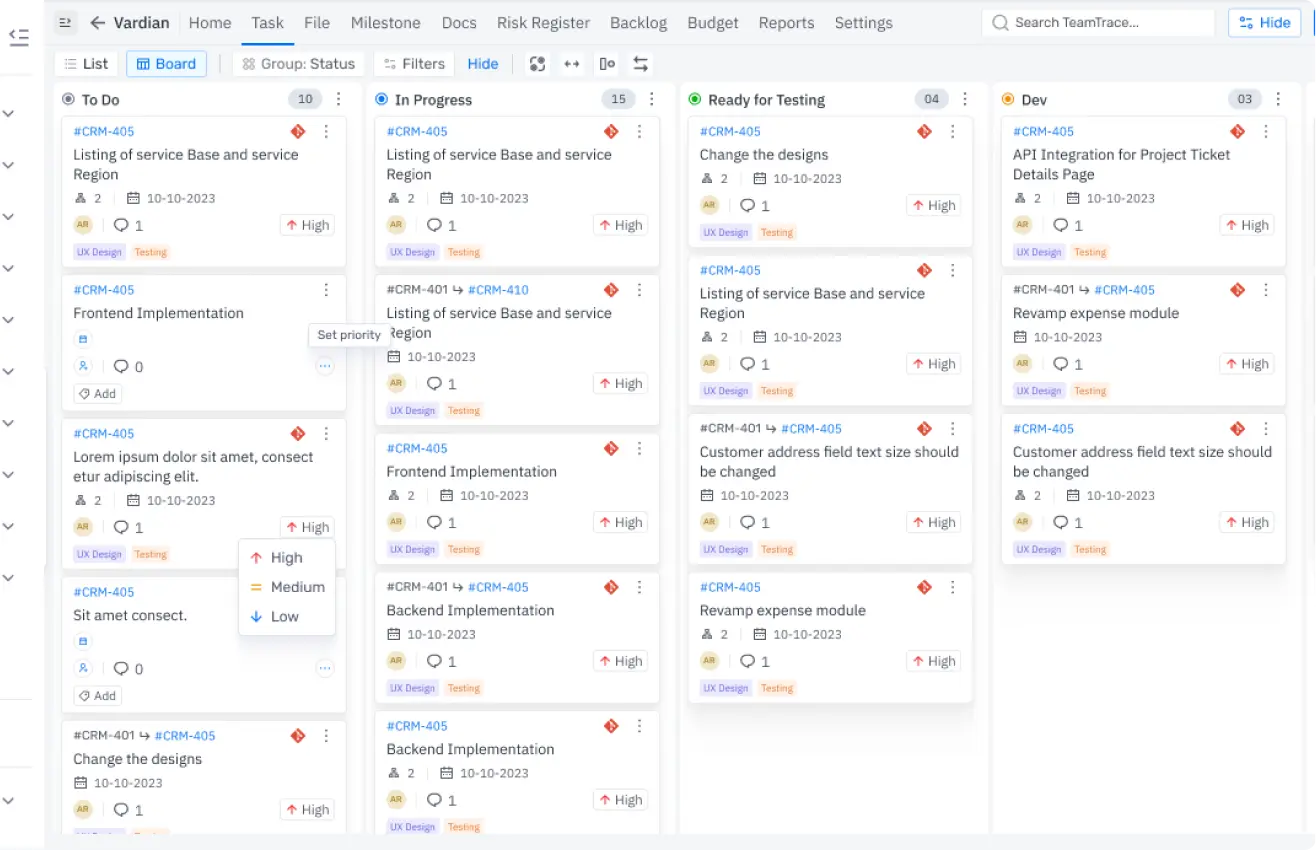Open the Group: Status dropdown
1316x850 pixels.
(299, 64)
